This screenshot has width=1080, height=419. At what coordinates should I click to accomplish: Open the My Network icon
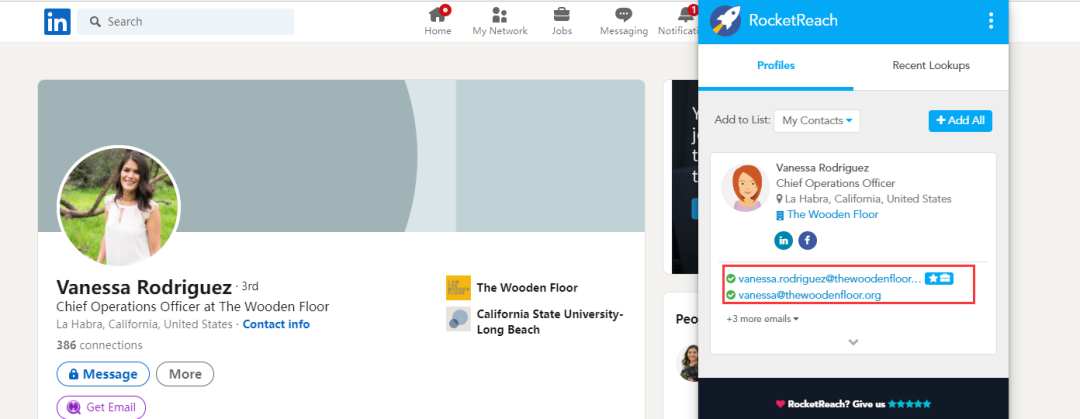500,15
